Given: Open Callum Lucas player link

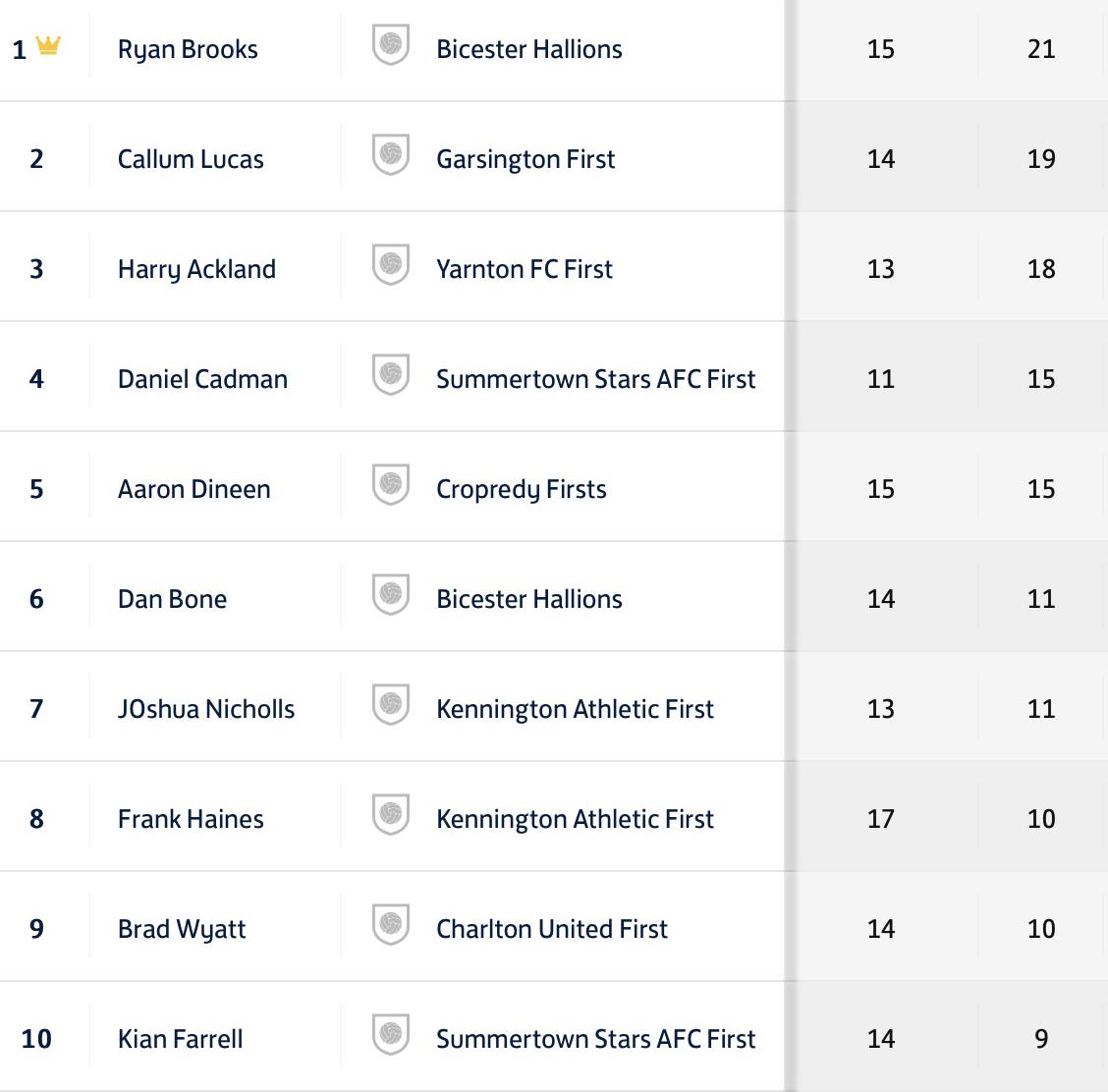Looking at the screenshot, I should click(x=191, y=159).
